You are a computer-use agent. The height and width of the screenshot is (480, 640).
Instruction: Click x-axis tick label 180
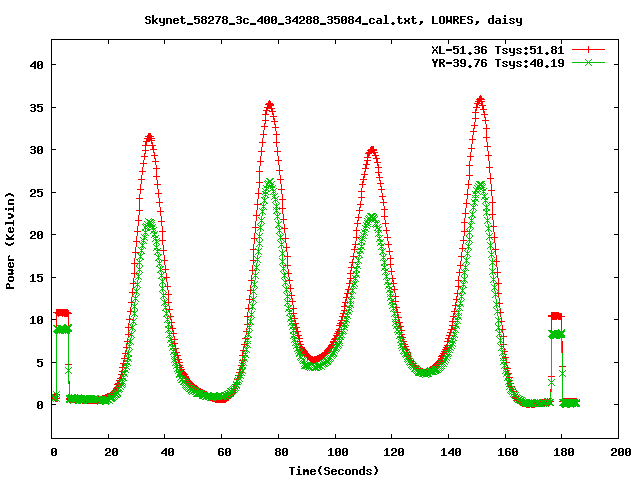point(564,452)
